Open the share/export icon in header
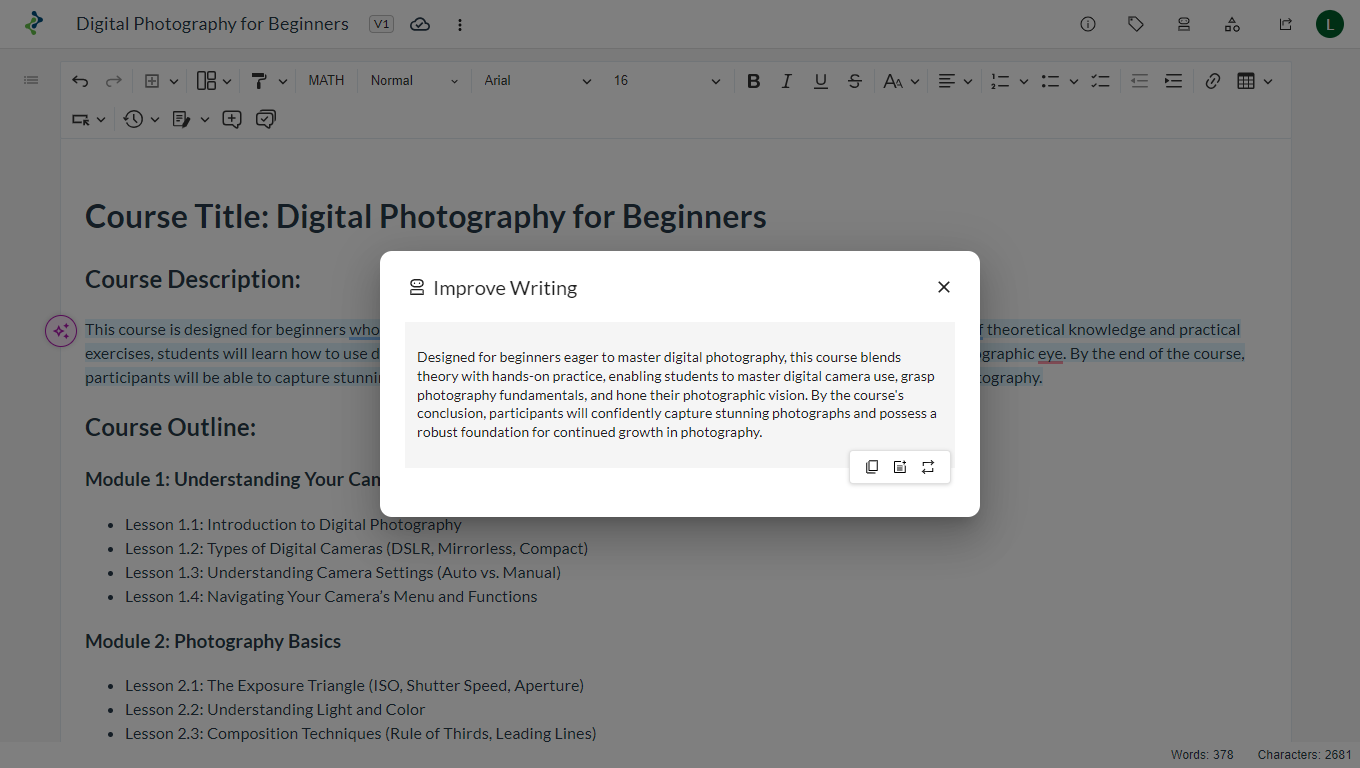This screenshot has height=768, width=1360. pyautogui.click(x=1285, y=24)
